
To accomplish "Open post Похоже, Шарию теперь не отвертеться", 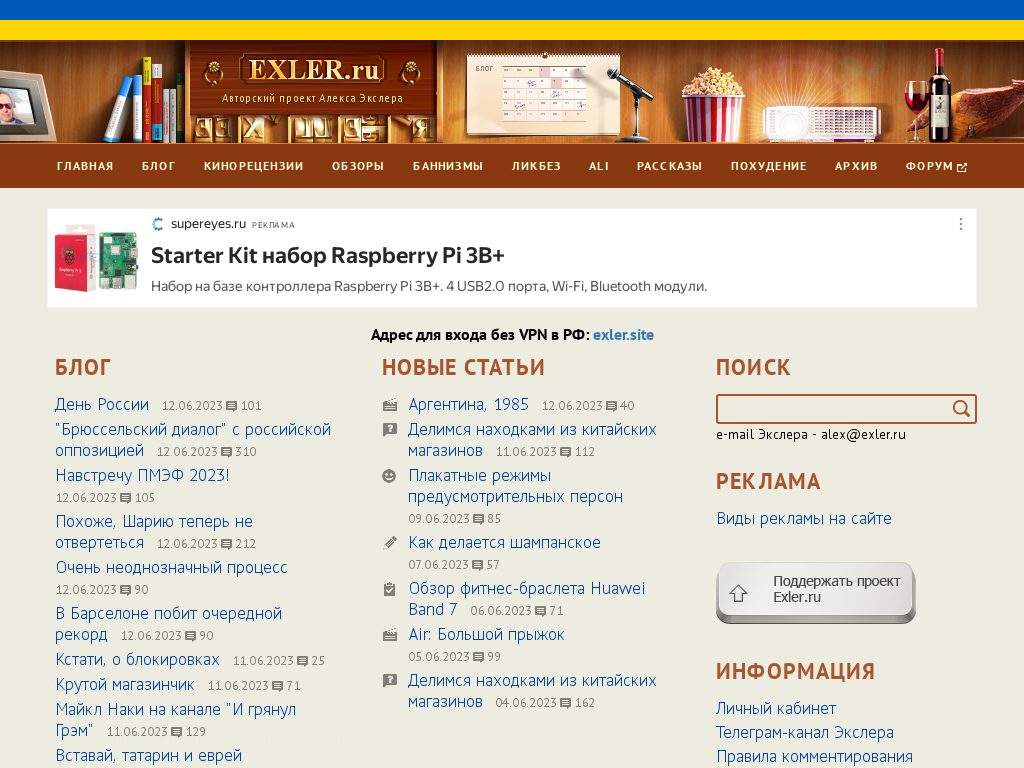I will (154, 532).
